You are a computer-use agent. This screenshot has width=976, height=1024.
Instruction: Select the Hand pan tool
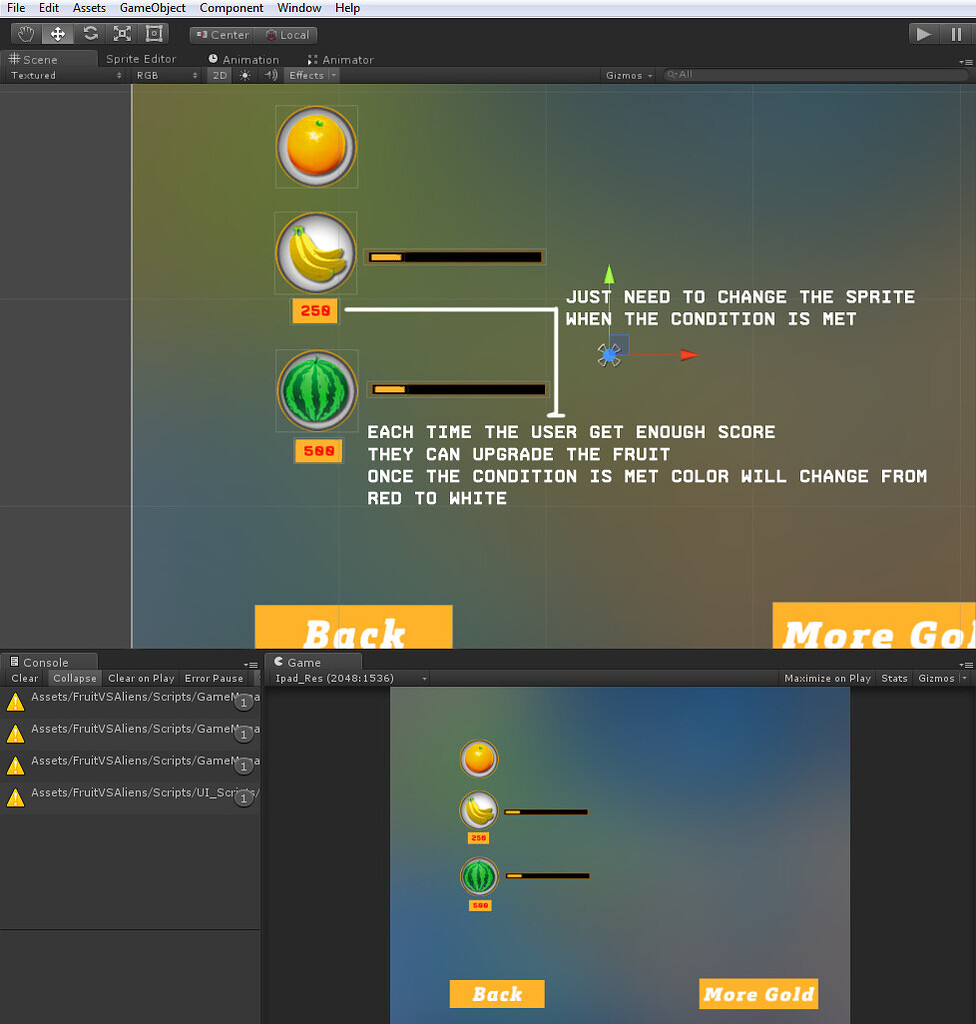pyautogui.click(x=25, y=33)
